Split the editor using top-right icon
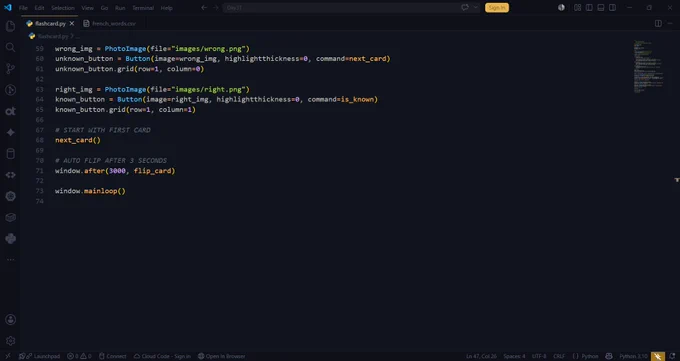 658,23
